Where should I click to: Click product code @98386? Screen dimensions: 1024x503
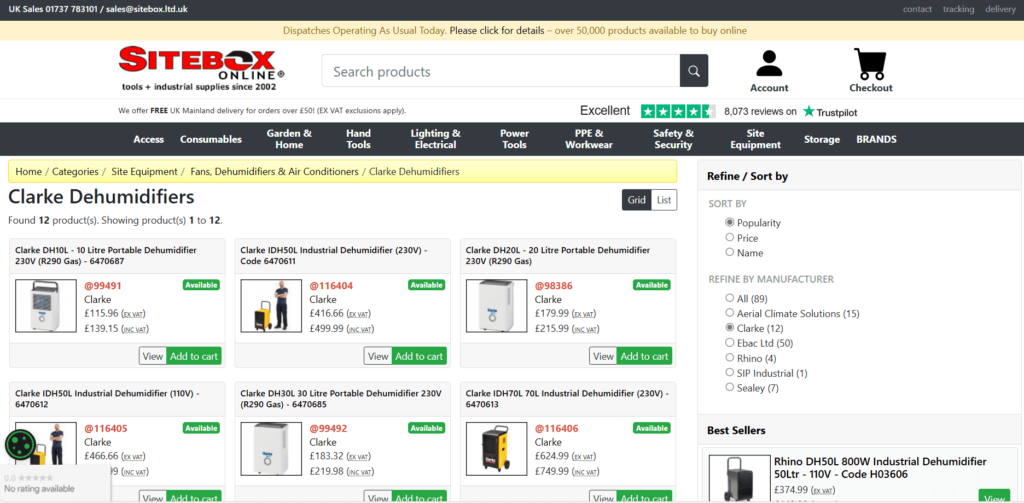coord(554,285)
